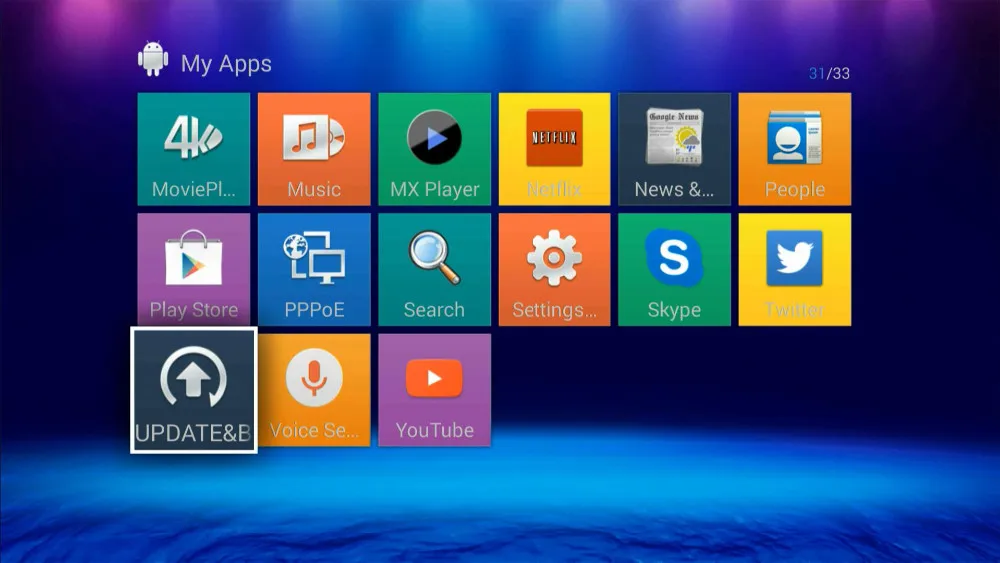
Task: Open the Search app with magnifier icon
Action: (434, 270)
